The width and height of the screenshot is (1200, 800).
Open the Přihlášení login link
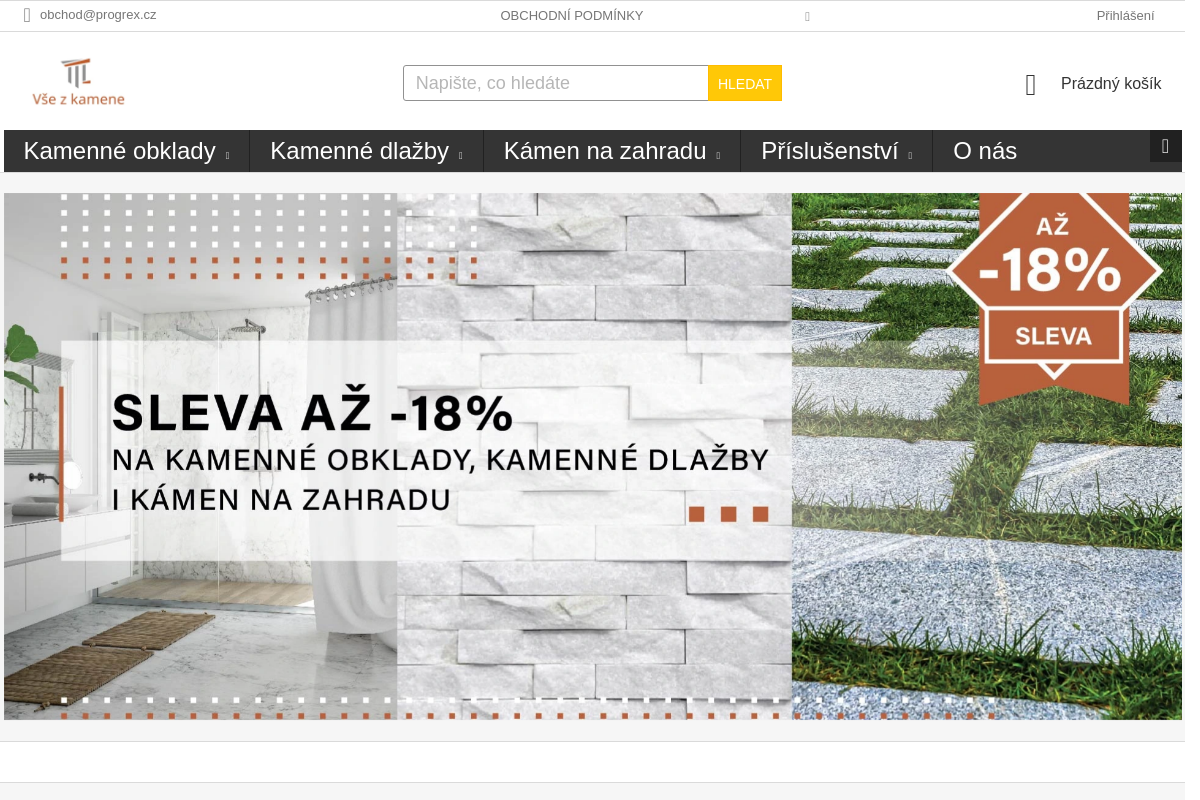[x=1125, y=15]
